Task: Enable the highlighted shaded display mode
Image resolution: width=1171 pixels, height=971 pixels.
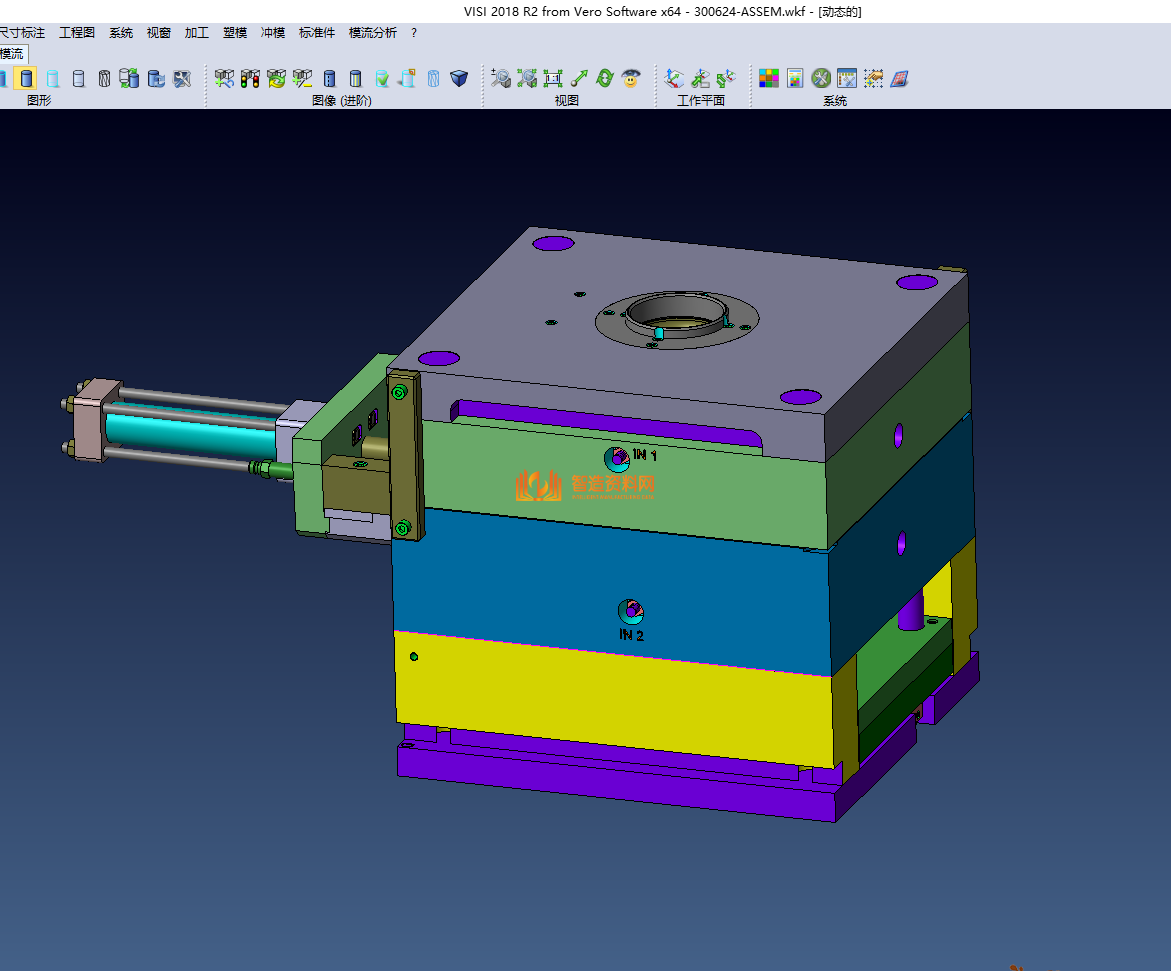Action: pos(26,78)
